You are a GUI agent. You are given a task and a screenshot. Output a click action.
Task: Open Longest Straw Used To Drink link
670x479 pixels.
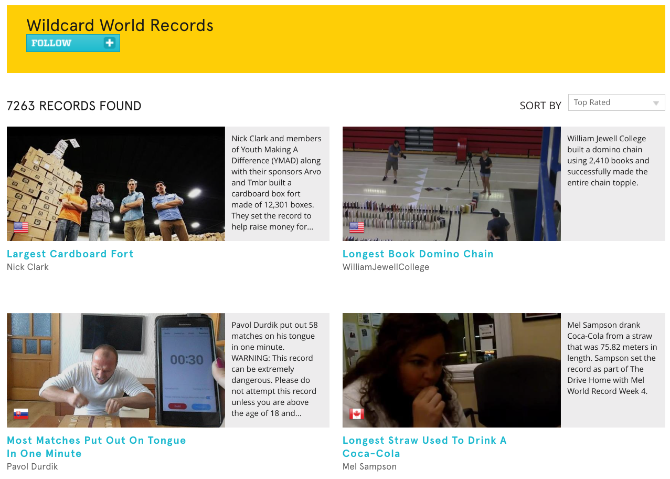(424, 447)
